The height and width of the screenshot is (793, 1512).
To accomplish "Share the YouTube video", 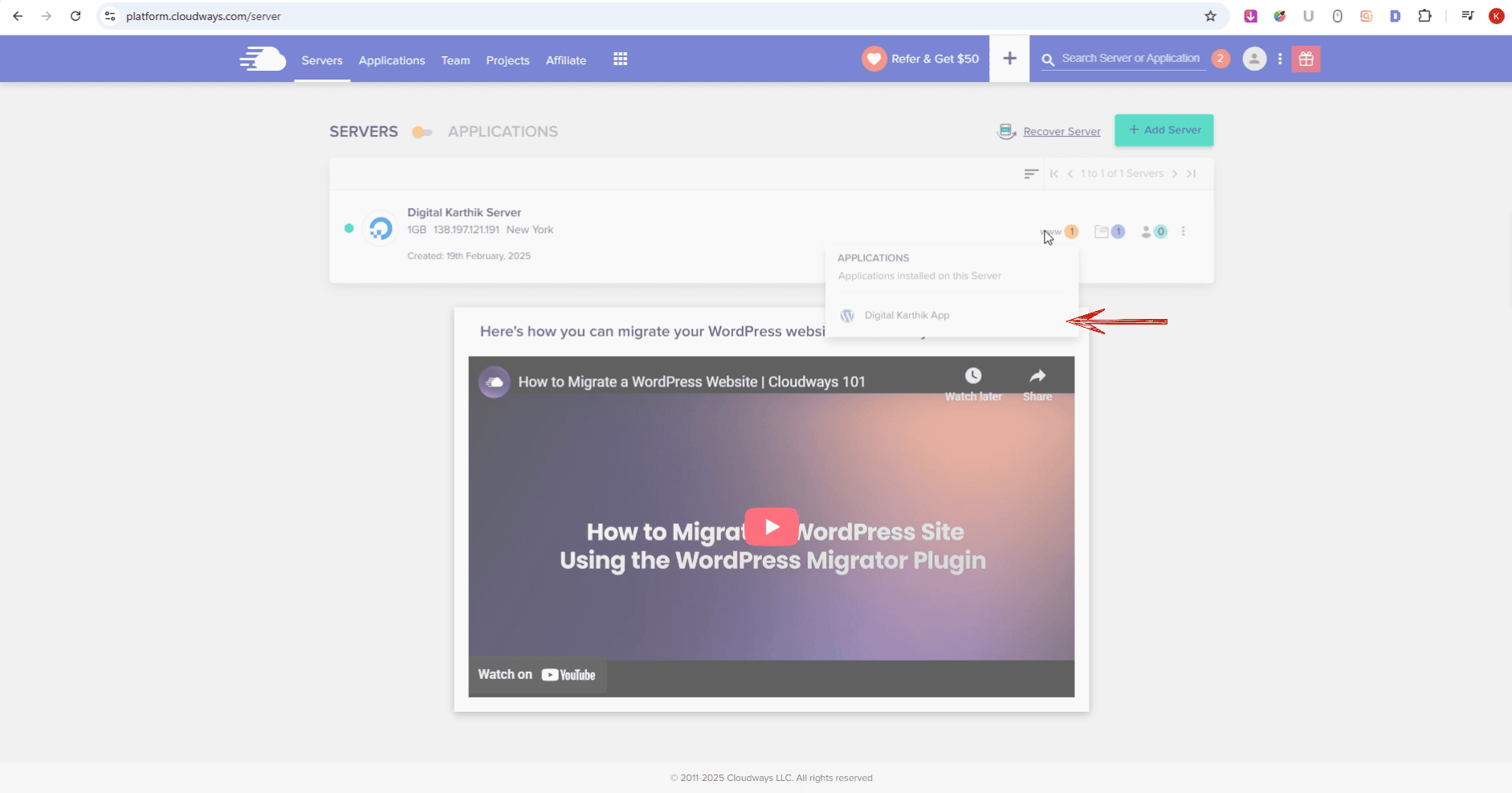I will [x=1037, y=385].
